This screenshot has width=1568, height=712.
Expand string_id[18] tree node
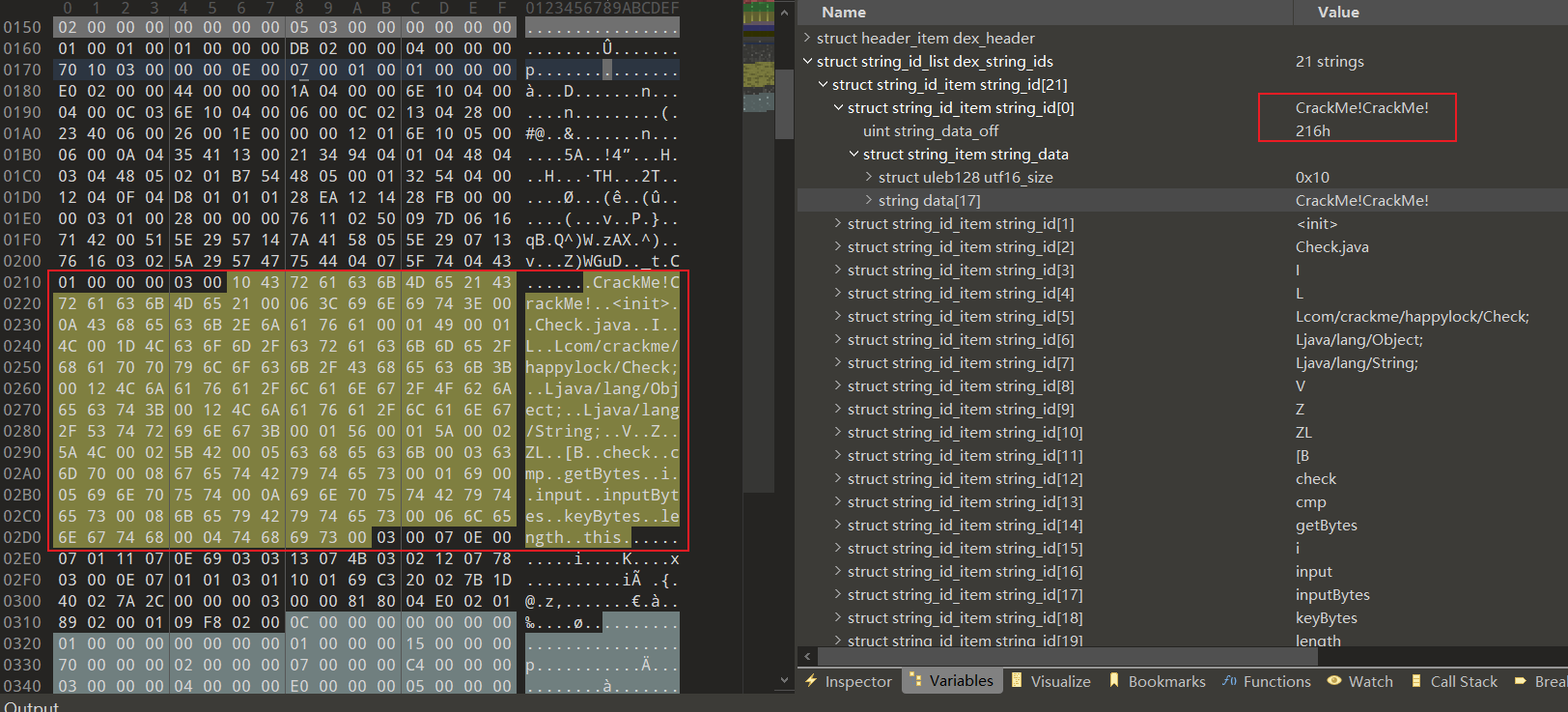838,617
